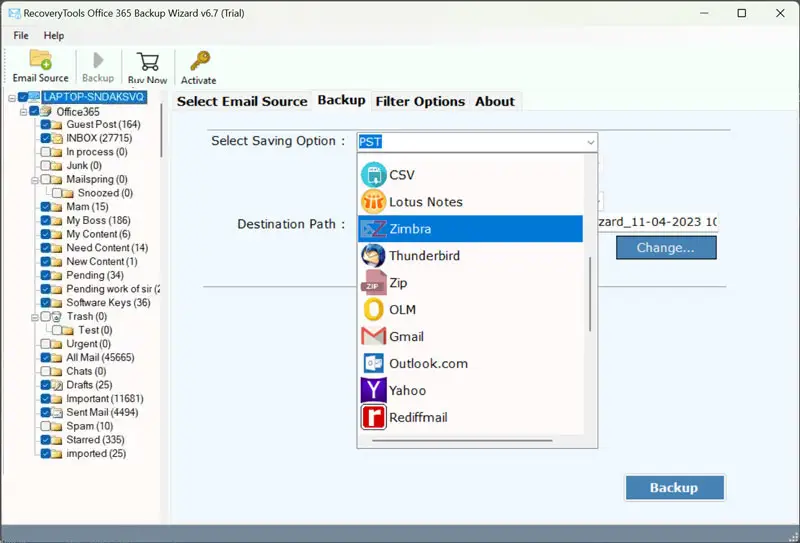The height and width of the screenshot is (543, 800).
Task: Select the Gmail icon
Action: pos(373,336)
